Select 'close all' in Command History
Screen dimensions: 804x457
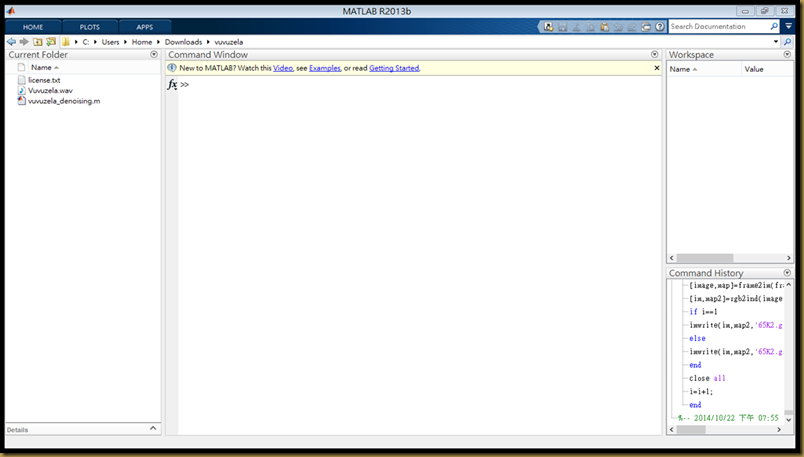(x=707, y=378)
